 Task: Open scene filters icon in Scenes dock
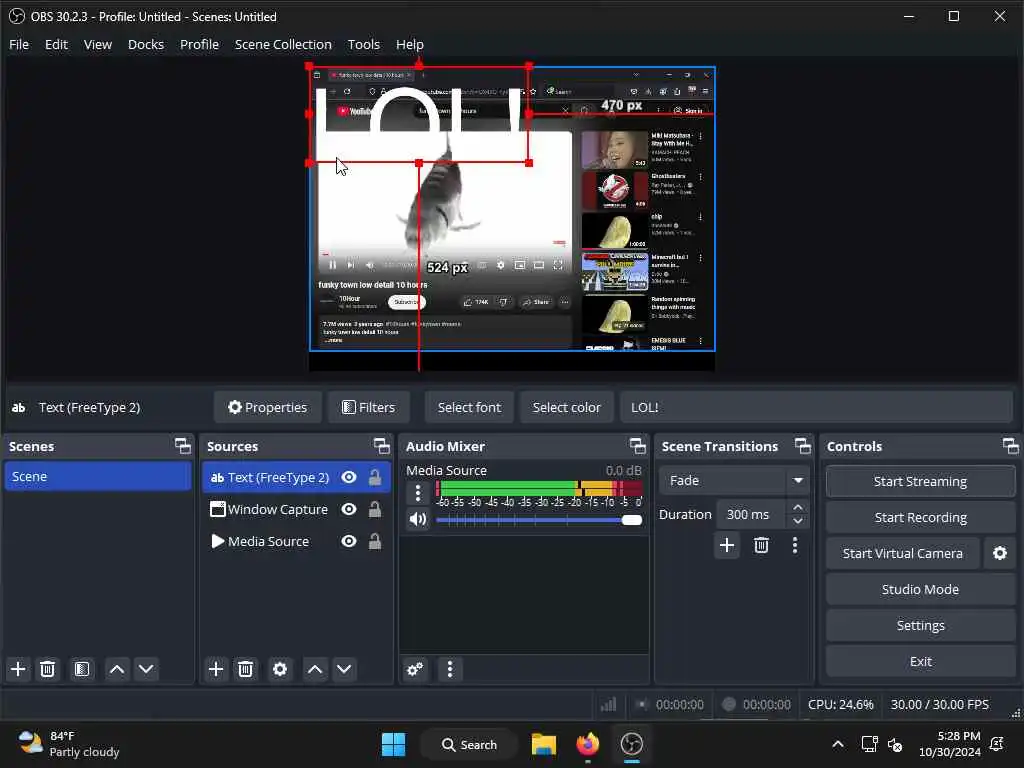pyautogui.click(x=82, y=669)
